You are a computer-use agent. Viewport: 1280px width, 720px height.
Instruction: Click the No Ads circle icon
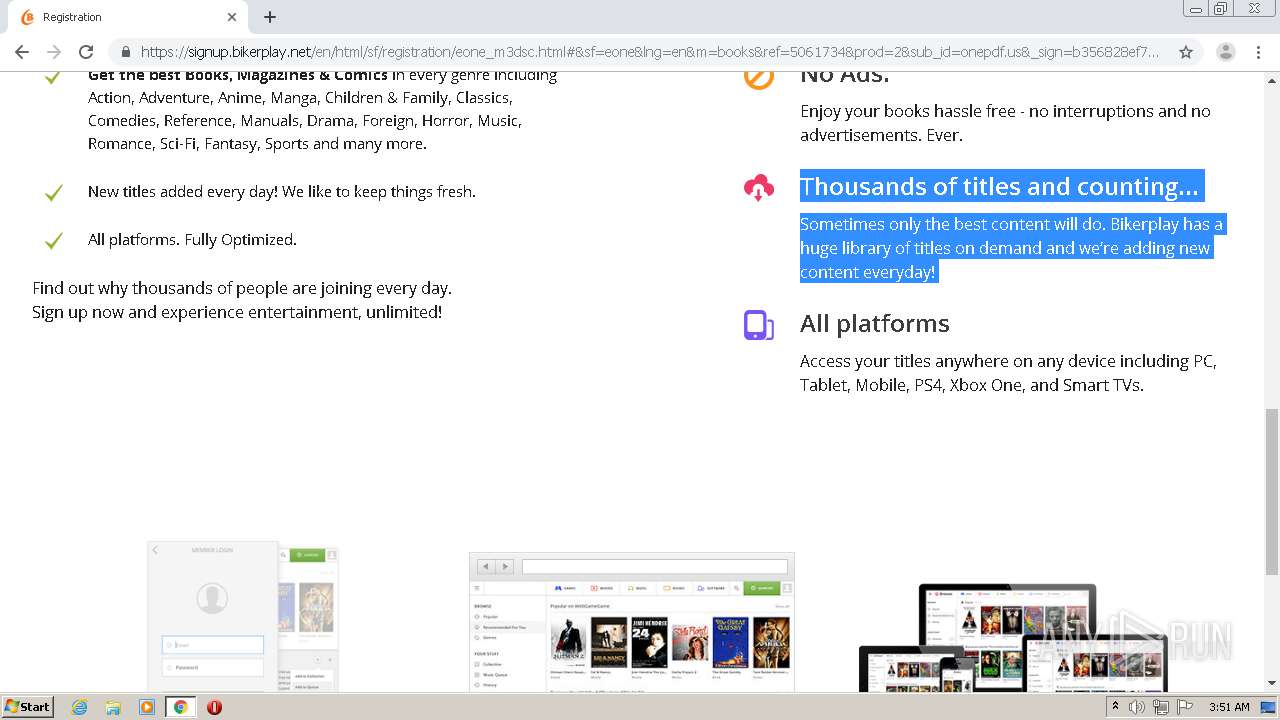tap(759, 77)
